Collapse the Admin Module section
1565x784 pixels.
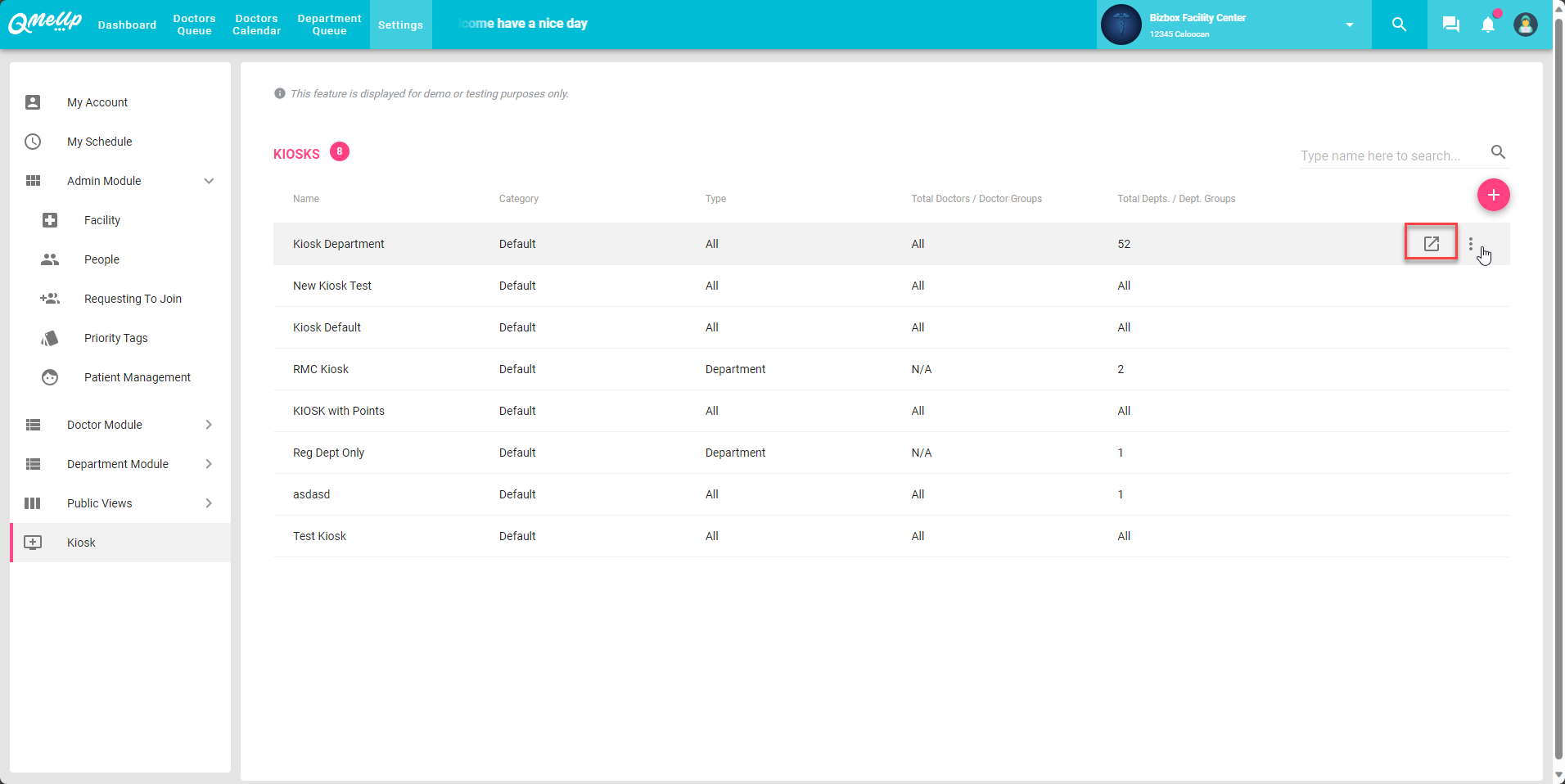209,181
